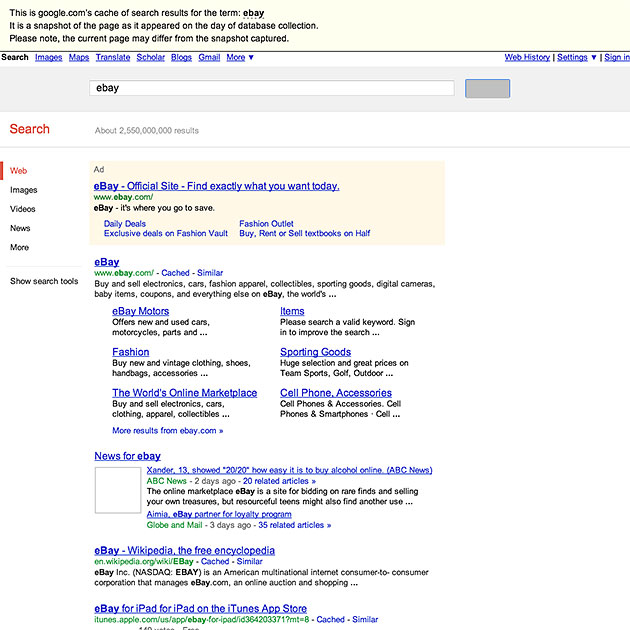The height and width of the screenshot is (630, 630).
Task: Click the 'About 2,550,000,000 results' text
Action: [147, 131]
